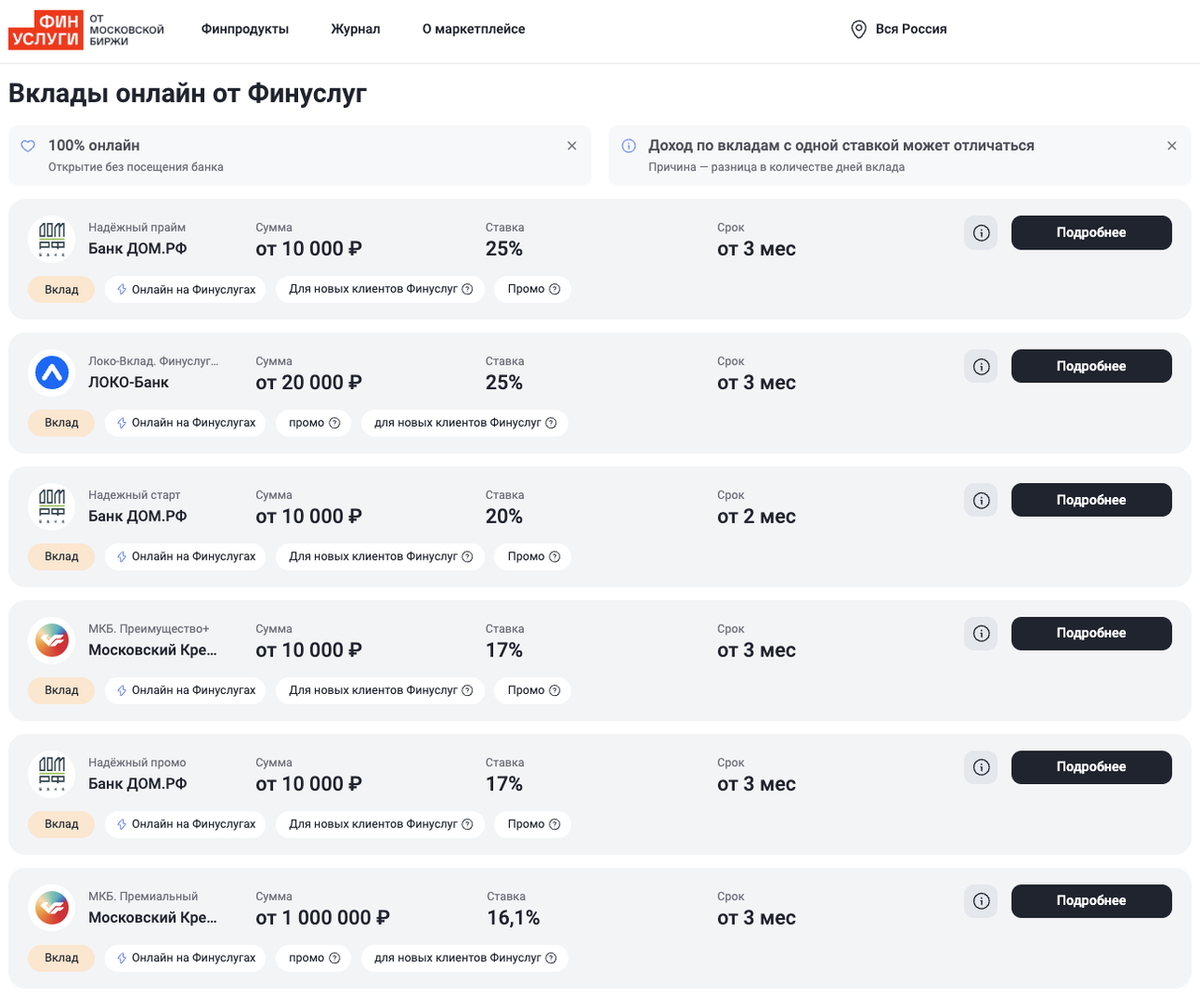Close the Доход по вкладам notice
This screenshot has width=1200, height=996.
click(1172, 146)
